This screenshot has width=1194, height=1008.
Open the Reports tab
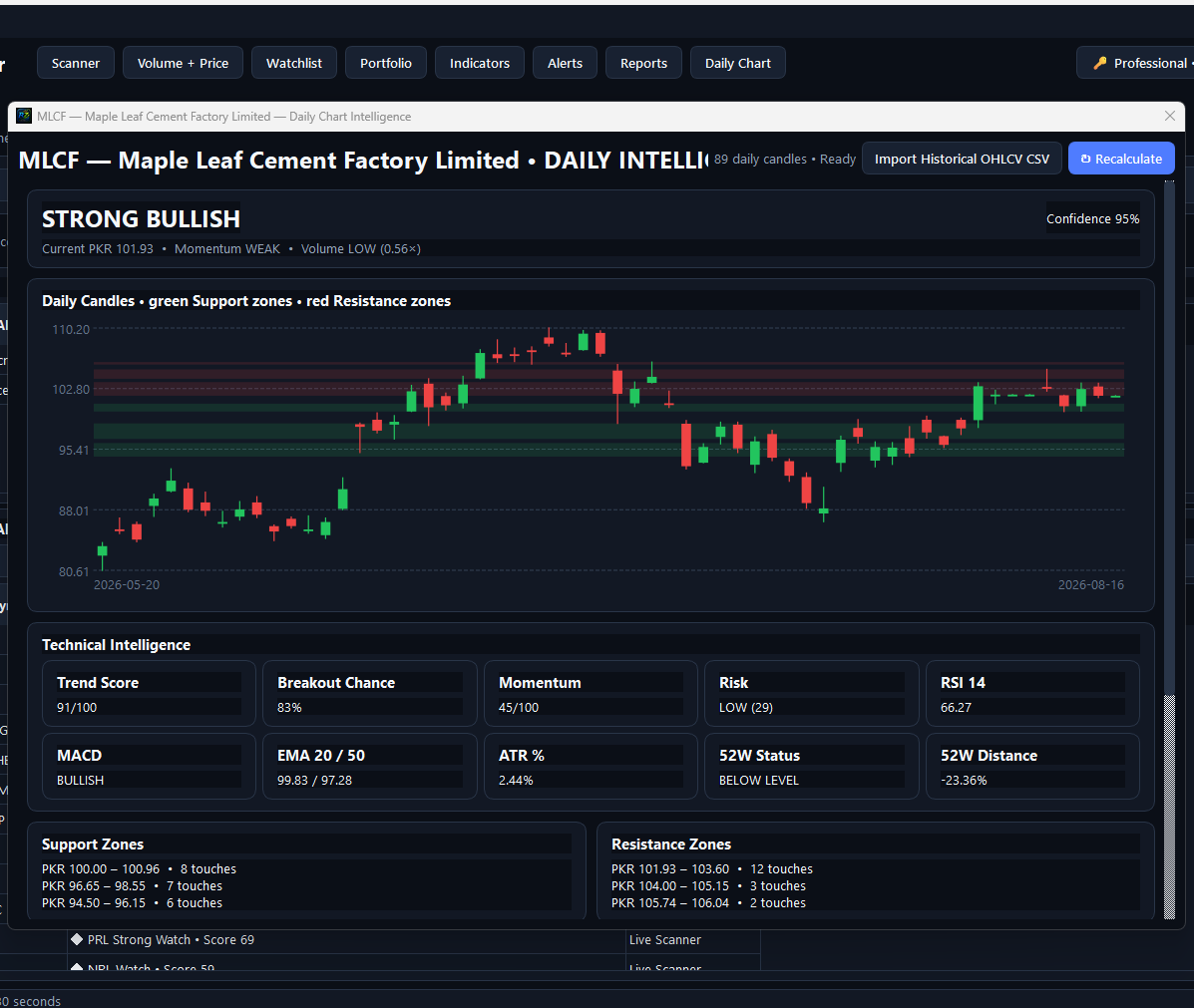point(643,63)
